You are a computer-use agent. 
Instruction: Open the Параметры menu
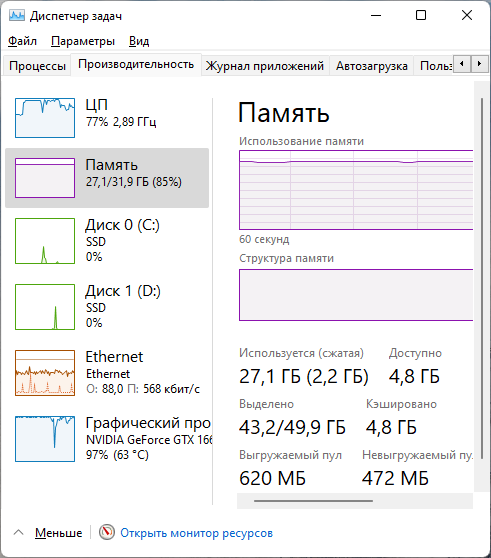pyautogui.click(x=83, y=41)
